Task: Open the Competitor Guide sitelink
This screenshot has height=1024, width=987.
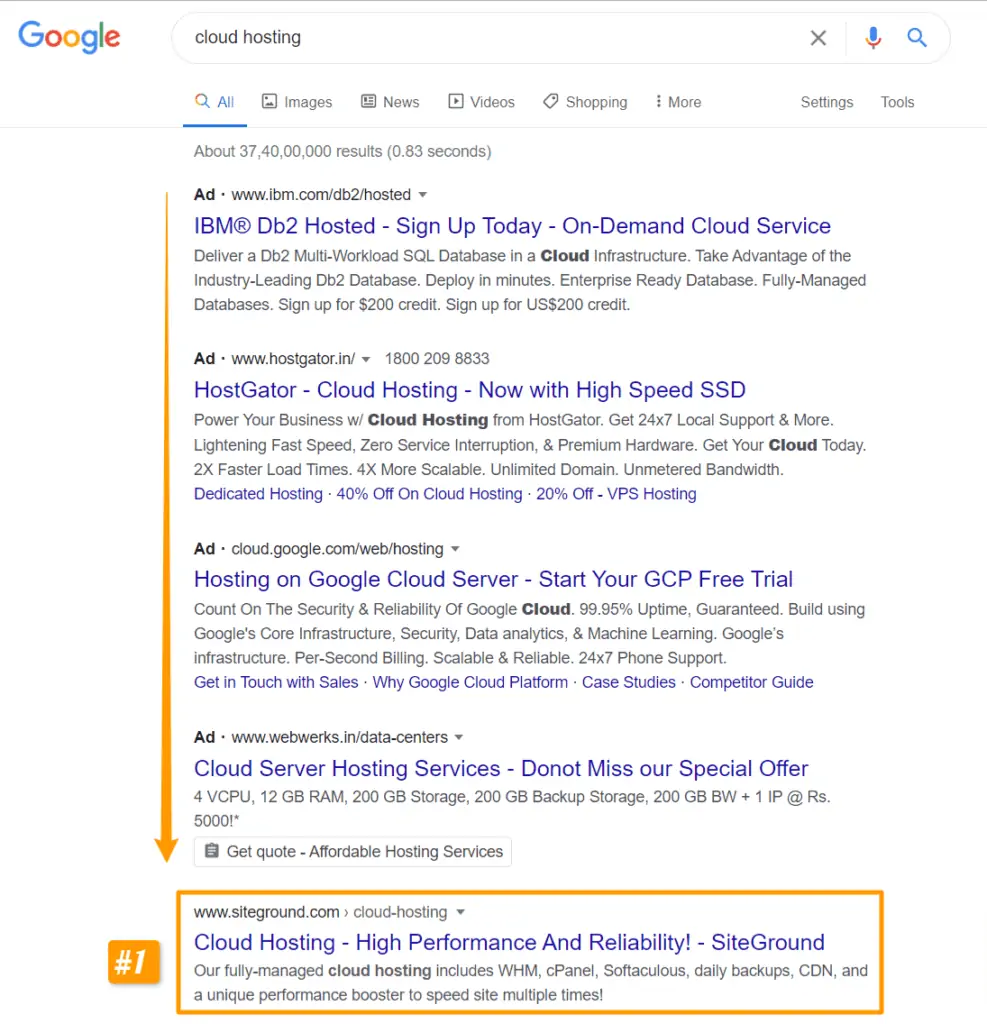Action: [x=751, y=682]
